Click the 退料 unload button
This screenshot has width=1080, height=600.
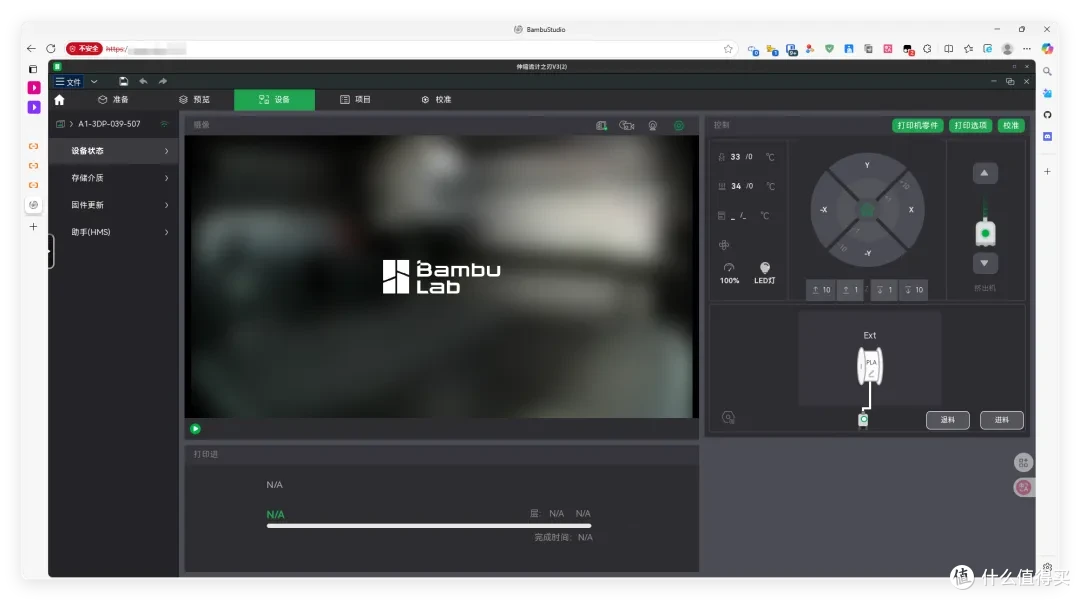point(948,420)
